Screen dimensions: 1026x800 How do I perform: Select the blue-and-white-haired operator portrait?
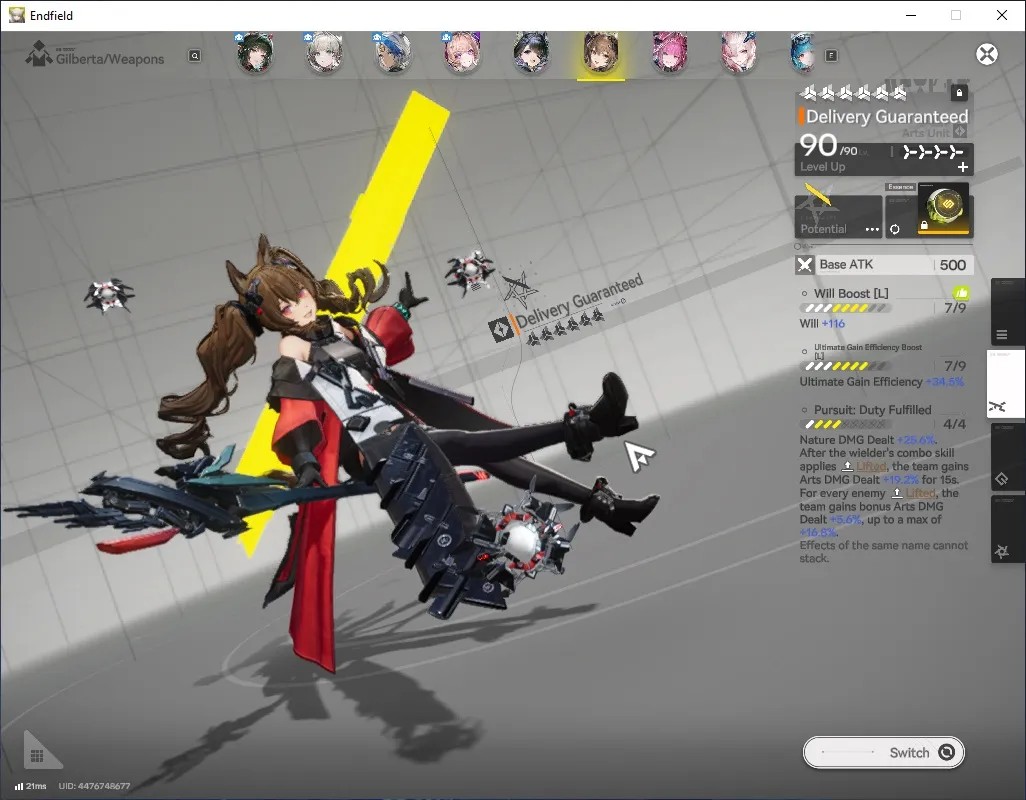pyautogui.click(x=393, y=53)
